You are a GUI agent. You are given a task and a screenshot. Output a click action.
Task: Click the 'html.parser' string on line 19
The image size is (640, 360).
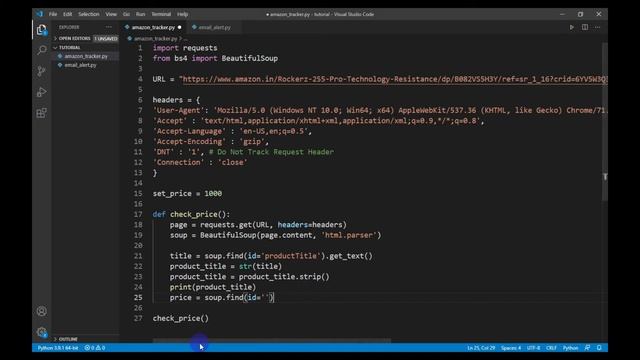point(349,235)
